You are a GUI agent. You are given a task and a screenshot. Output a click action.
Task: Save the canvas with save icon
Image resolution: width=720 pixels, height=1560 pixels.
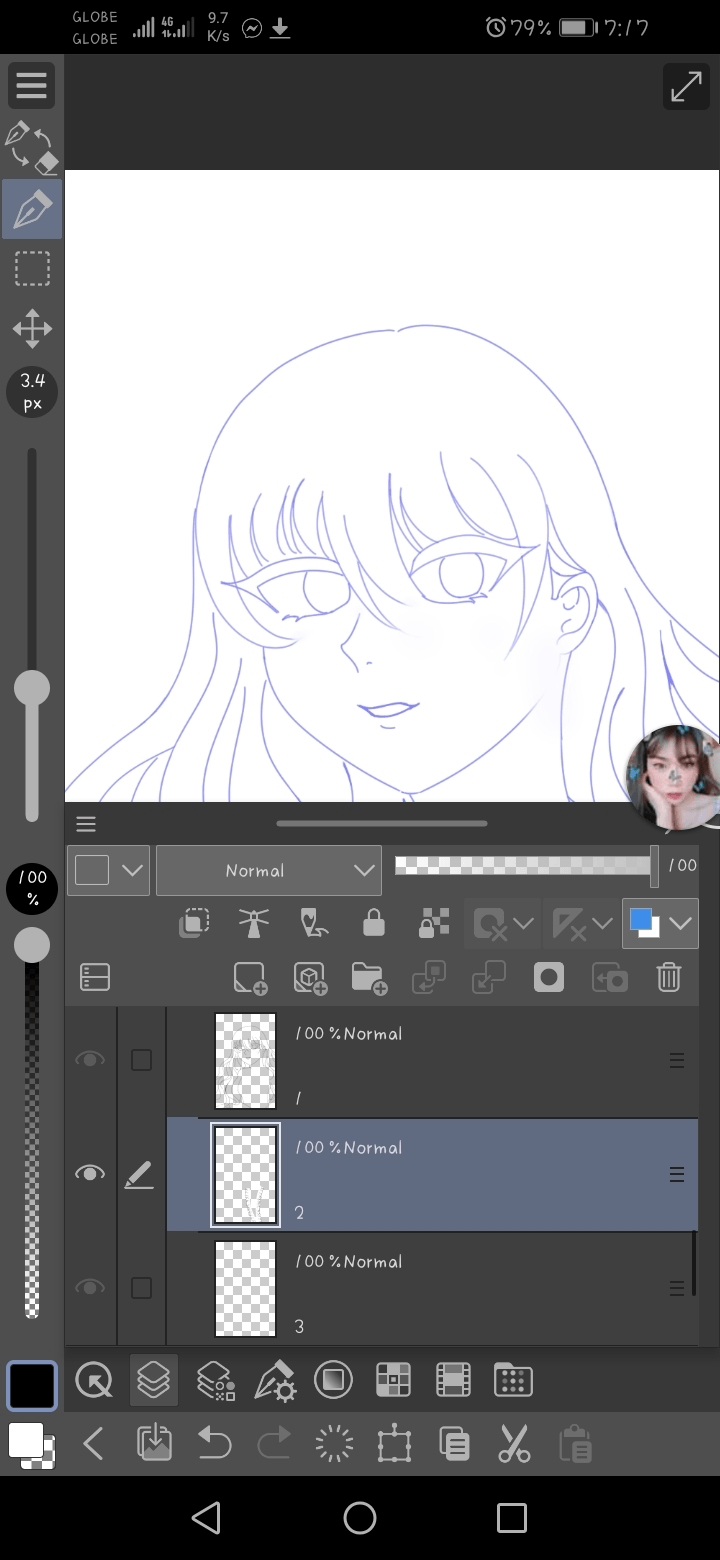click(x=154, y=1444)
